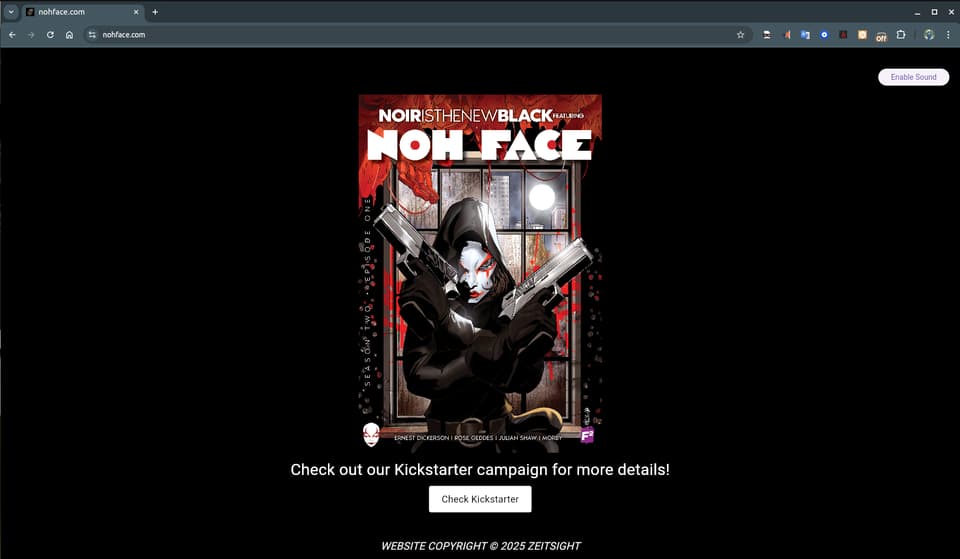Screen dimensions: 960x559
Task: Click the Noh Face comic cover image
Action: [480, 273]
